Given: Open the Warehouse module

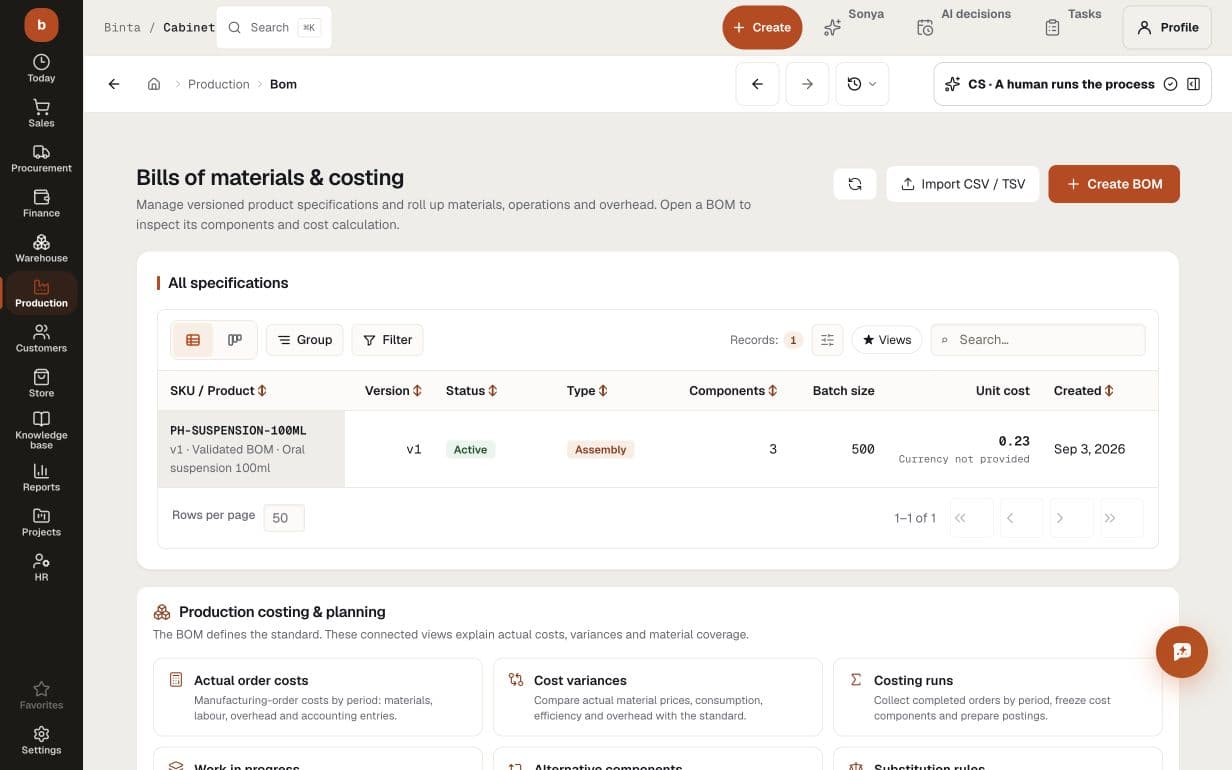Looking at the screenshot, I should click(x=41, y=248).
